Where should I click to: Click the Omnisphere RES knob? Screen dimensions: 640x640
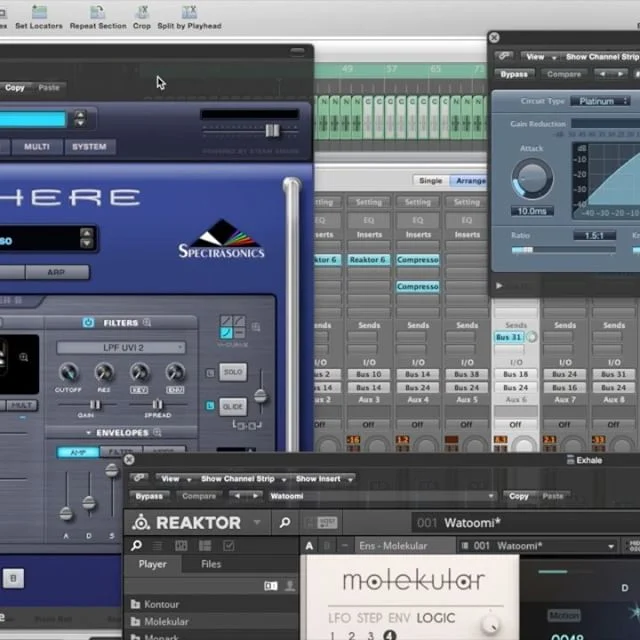click(x=104, y=372)
